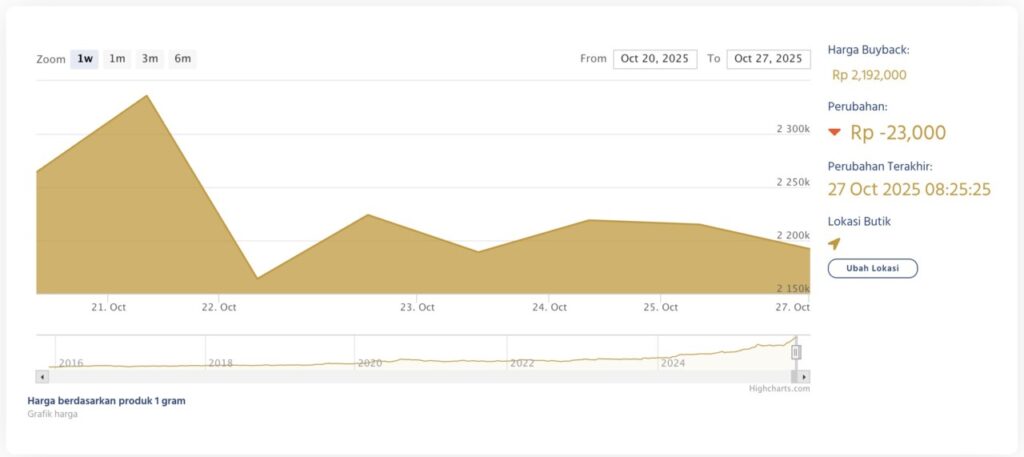Click the red downward price change triangle
The width and height of the screenshot is (1024, 457).
834,133
